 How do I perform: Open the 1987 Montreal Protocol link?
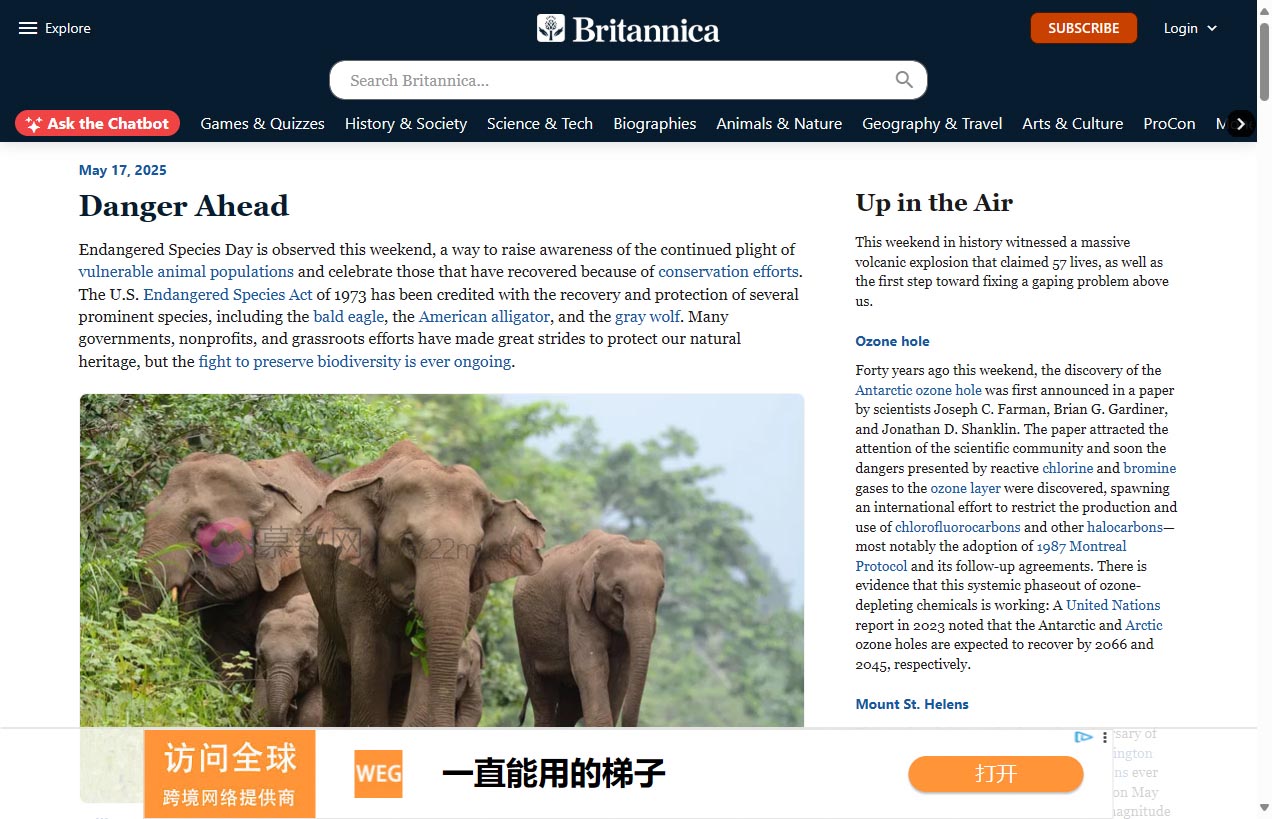(x=991, y=556)
